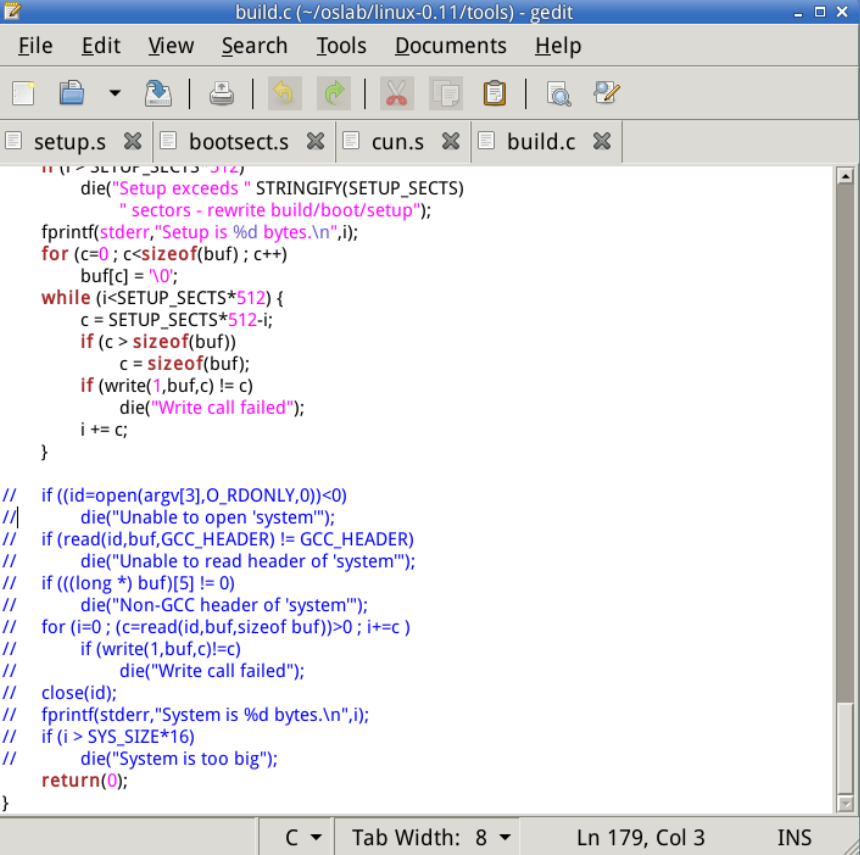Save the build.c file
Screen dimensions: 860x855
coord(157,92)
